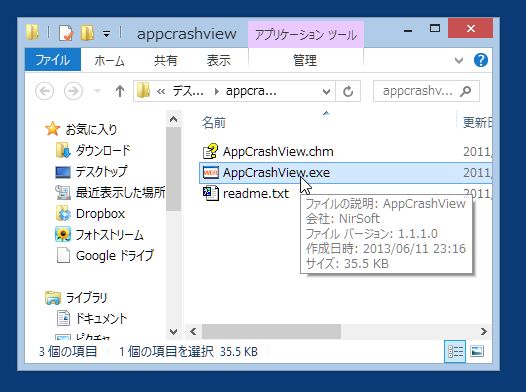Open the 共有 ribbon tab
Screen dimensions: 526x392
pyautogui.click(x=165, y=61)
